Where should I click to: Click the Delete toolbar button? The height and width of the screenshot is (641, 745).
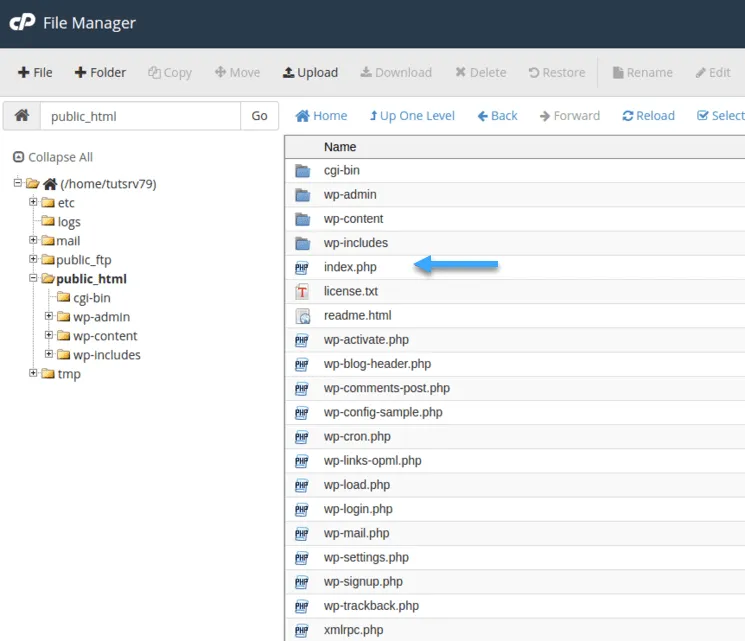pyautogui.click(x=480, y=72)
